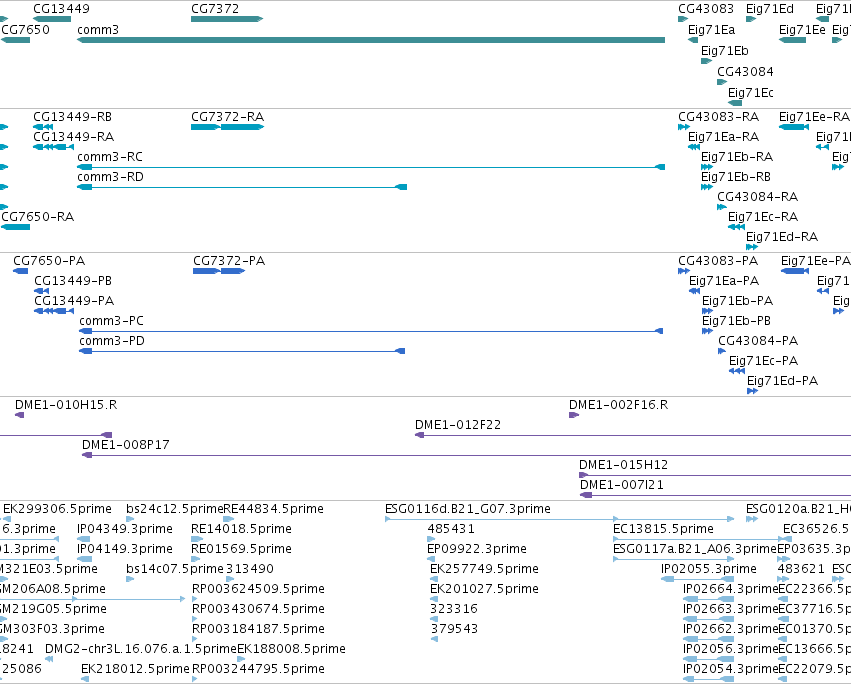Click the CG7372-RA transcript label
The image size is (851, 684).
[x=227, y=117]
